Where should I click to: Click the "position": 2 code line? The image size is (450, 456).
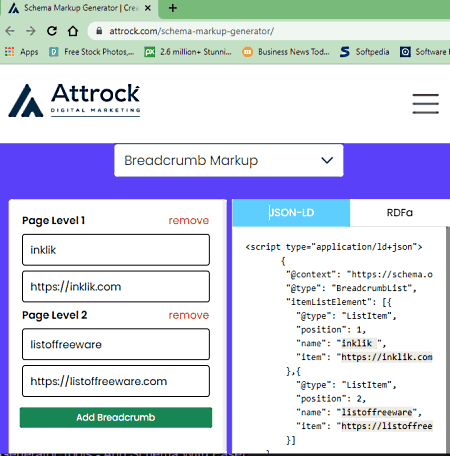coord(331,399)
